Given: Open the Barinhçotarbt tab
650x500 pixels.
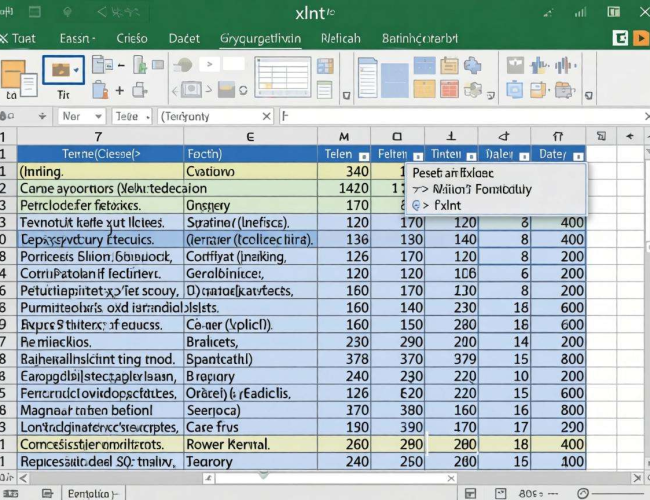Looking at the screenshot, I should pos(420,39).
